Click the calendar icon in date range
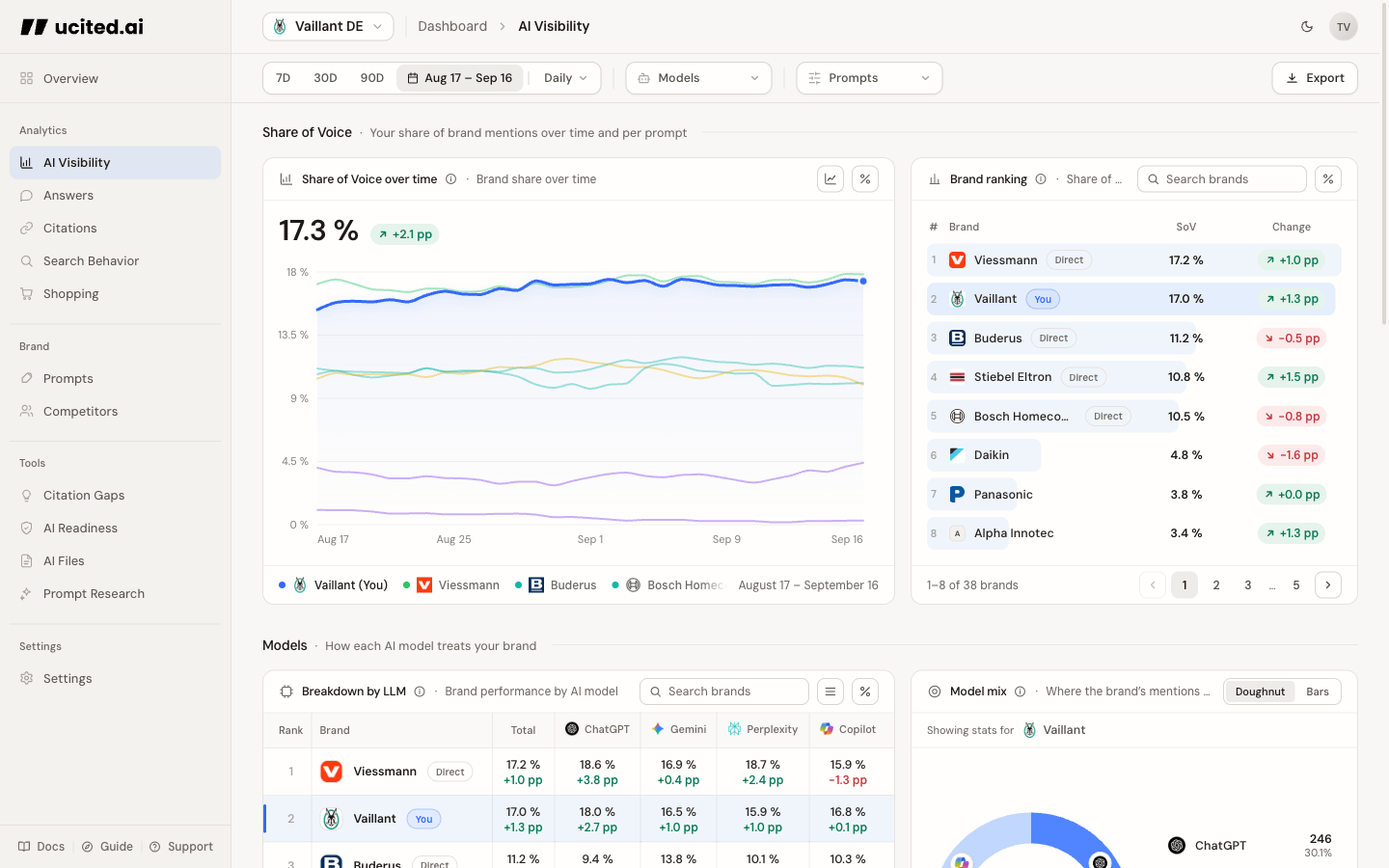The width and height of the screenshot is (1389, 868). (x=413, y=78)
